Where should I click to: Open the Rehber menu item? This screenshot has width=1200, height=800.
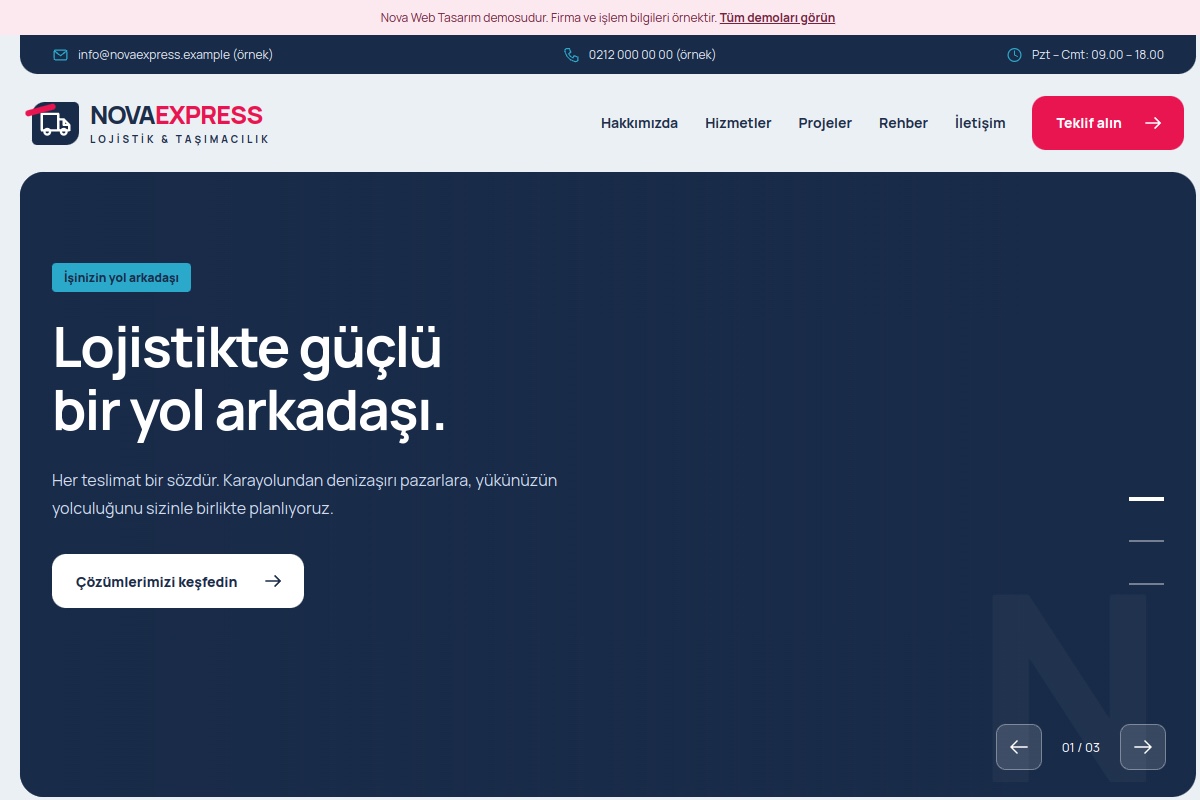point(903,123)
